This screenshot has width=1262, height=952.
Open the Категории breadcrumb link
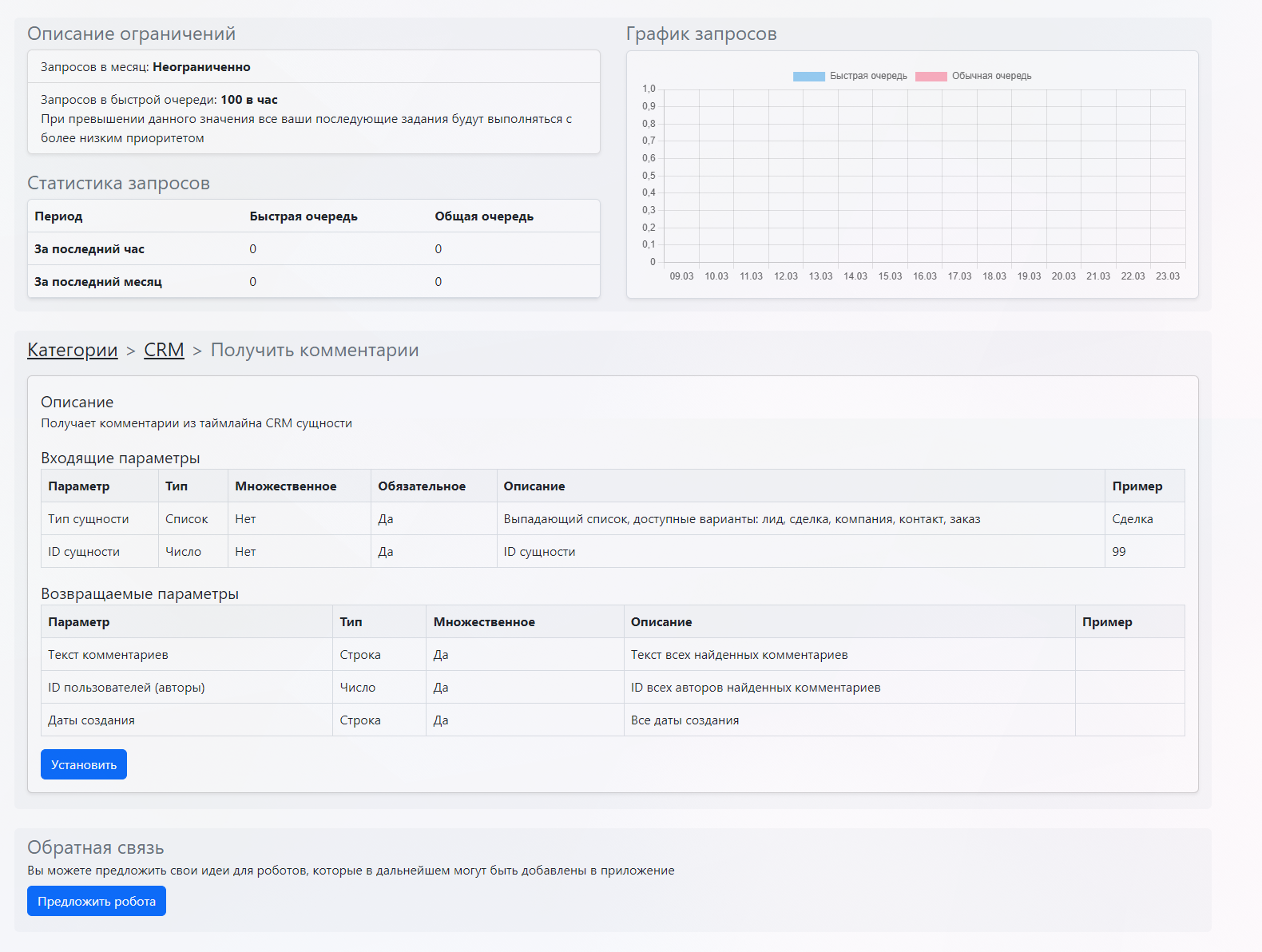[73, 351]
